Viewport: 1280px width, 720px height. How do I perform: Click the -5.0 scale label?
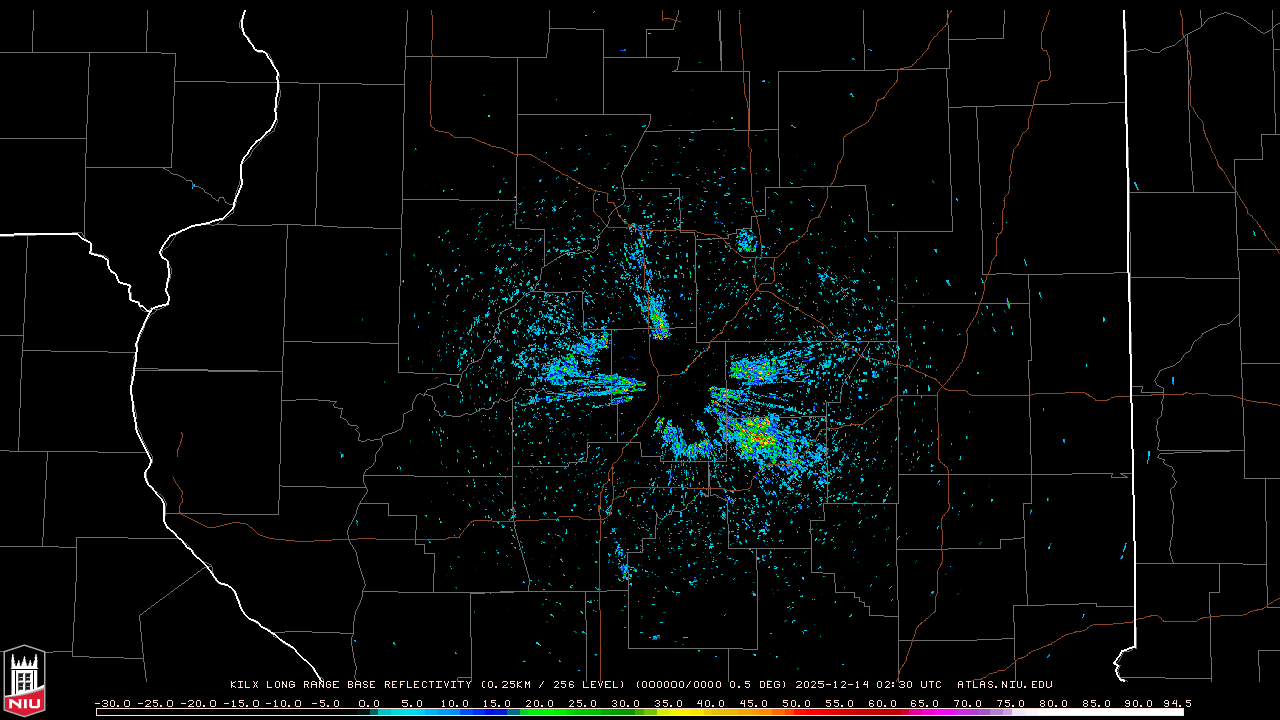(x=325, y=703)
